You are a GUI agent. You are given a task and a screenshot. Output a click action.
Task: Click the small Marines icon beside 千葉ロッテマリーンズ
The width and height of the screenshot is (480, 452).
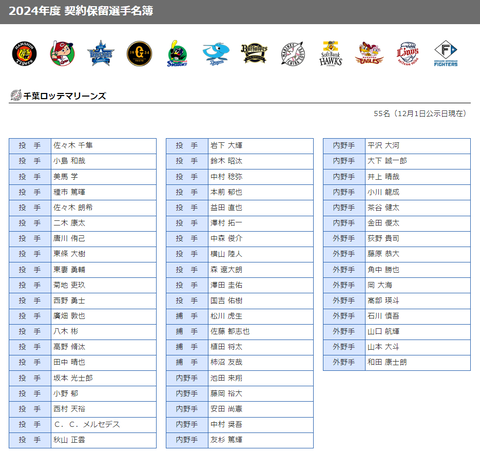[16, 95]
